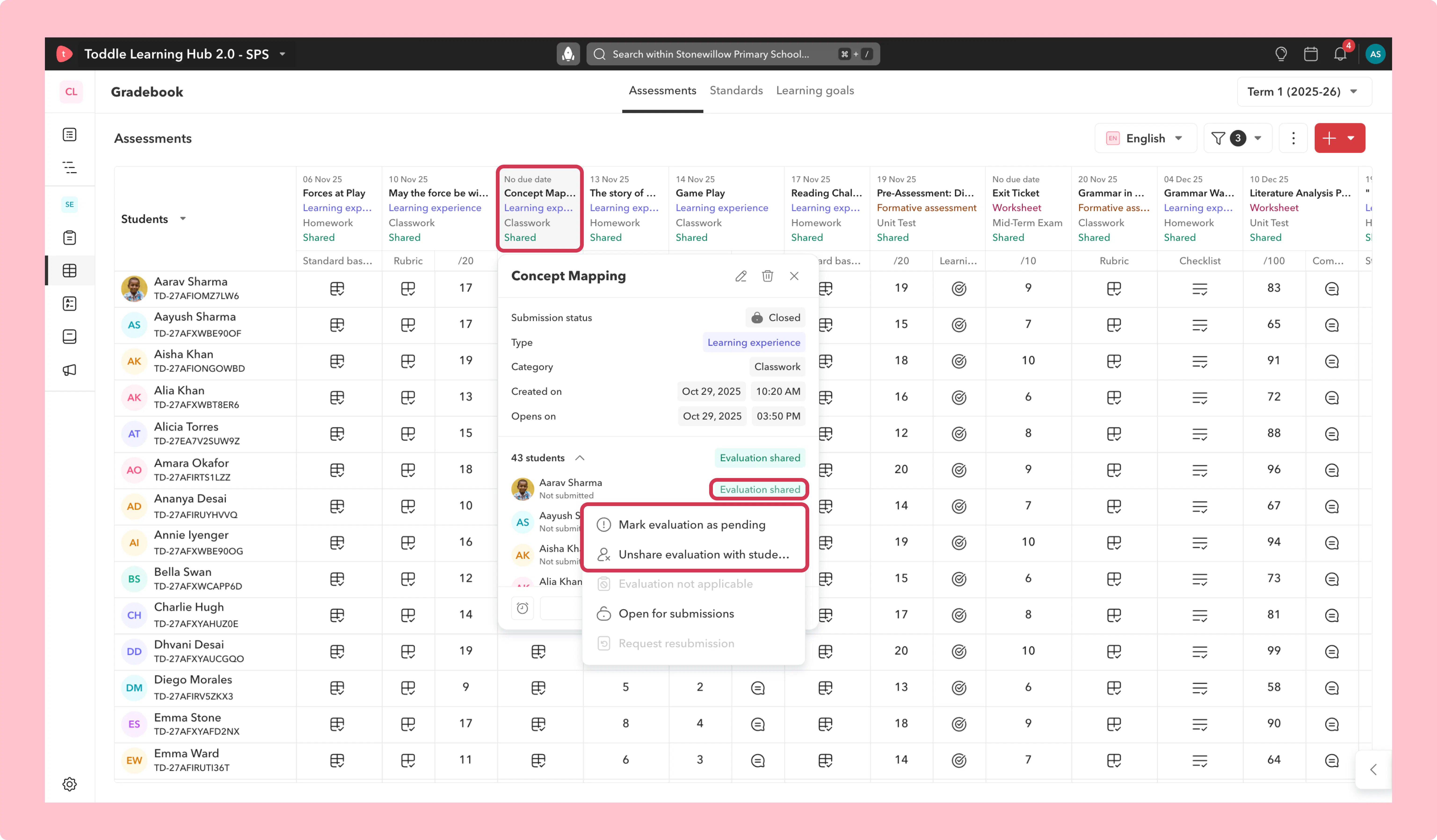This screenshot has height=840, width=1437.
Task: Open the calendar icon in the header
Action: coord(1310,54)
